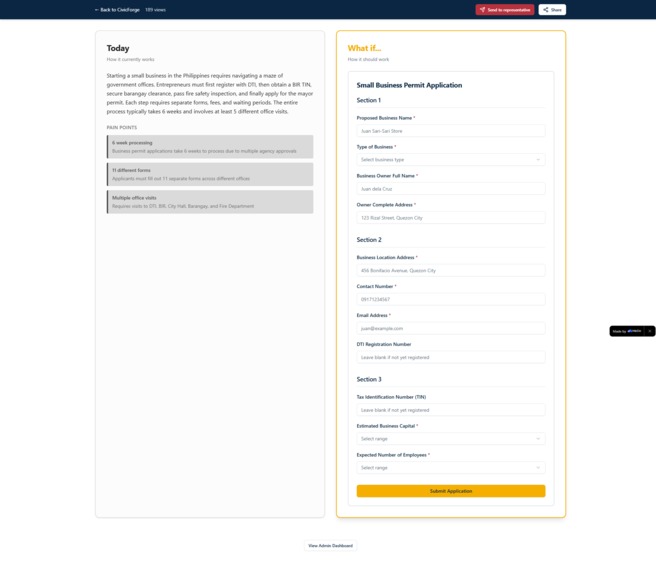The height and width of the screenshot is (573, 656).
Task: Click Owner Complete Address input
Action: 451,217
